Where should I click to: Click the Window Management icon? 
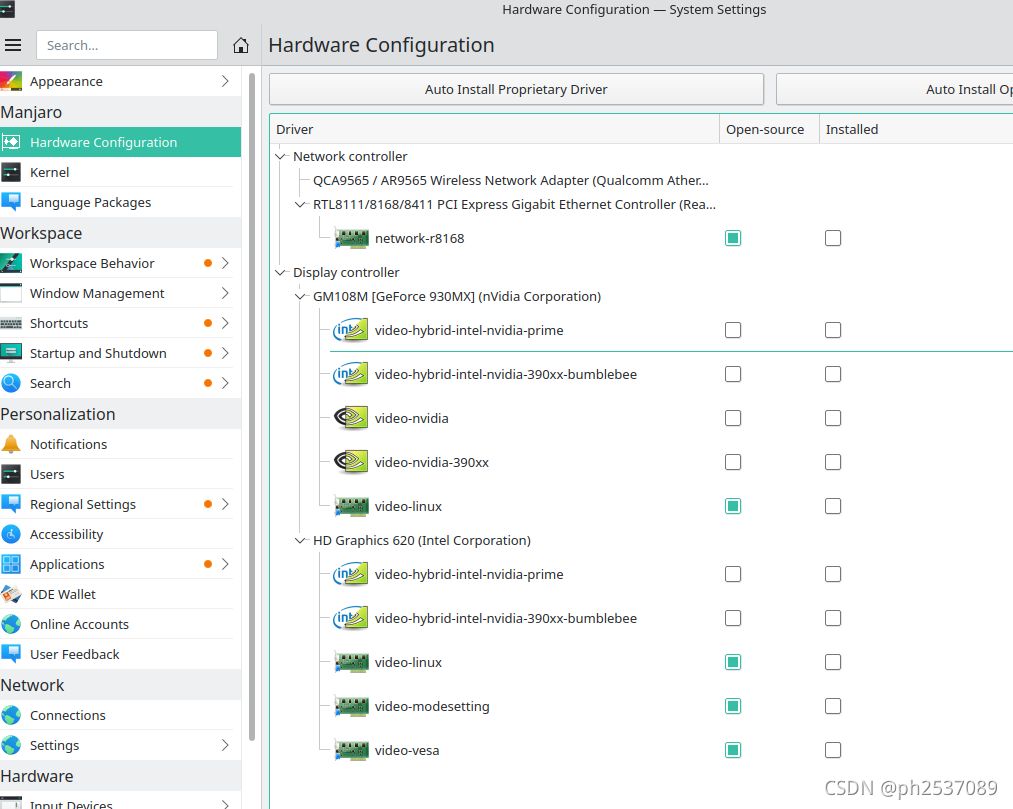[x=11, y=293]
